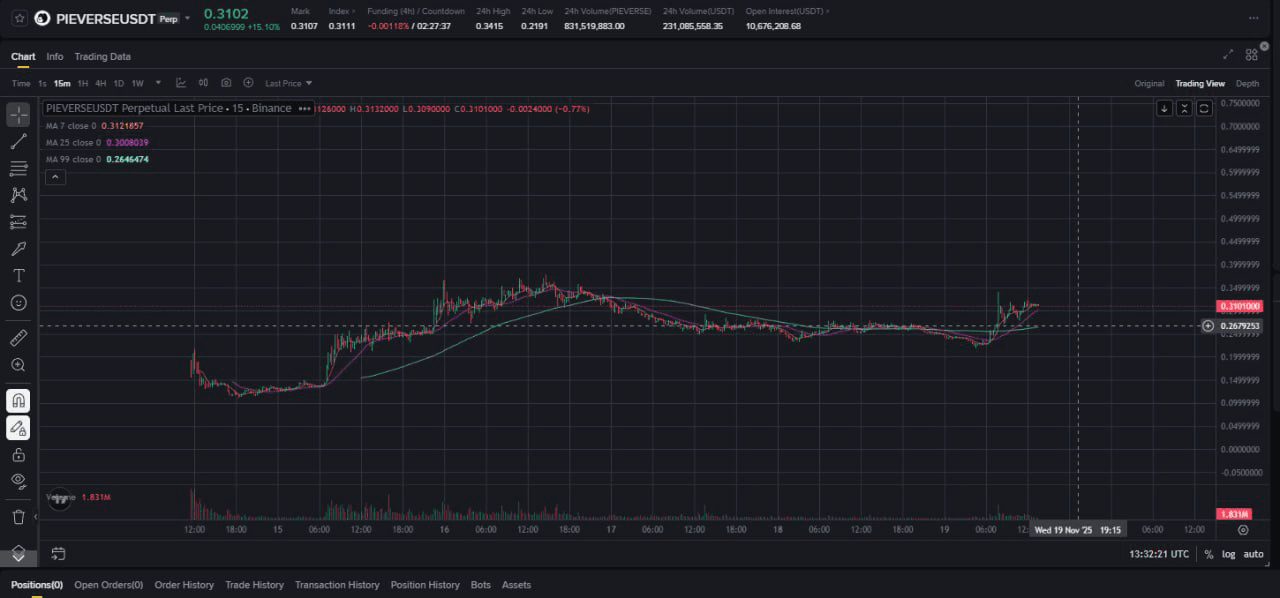Viewport: 1280px width, 598px height.
Task: Expand chart to fullscreen
Action: point(1228,55)
